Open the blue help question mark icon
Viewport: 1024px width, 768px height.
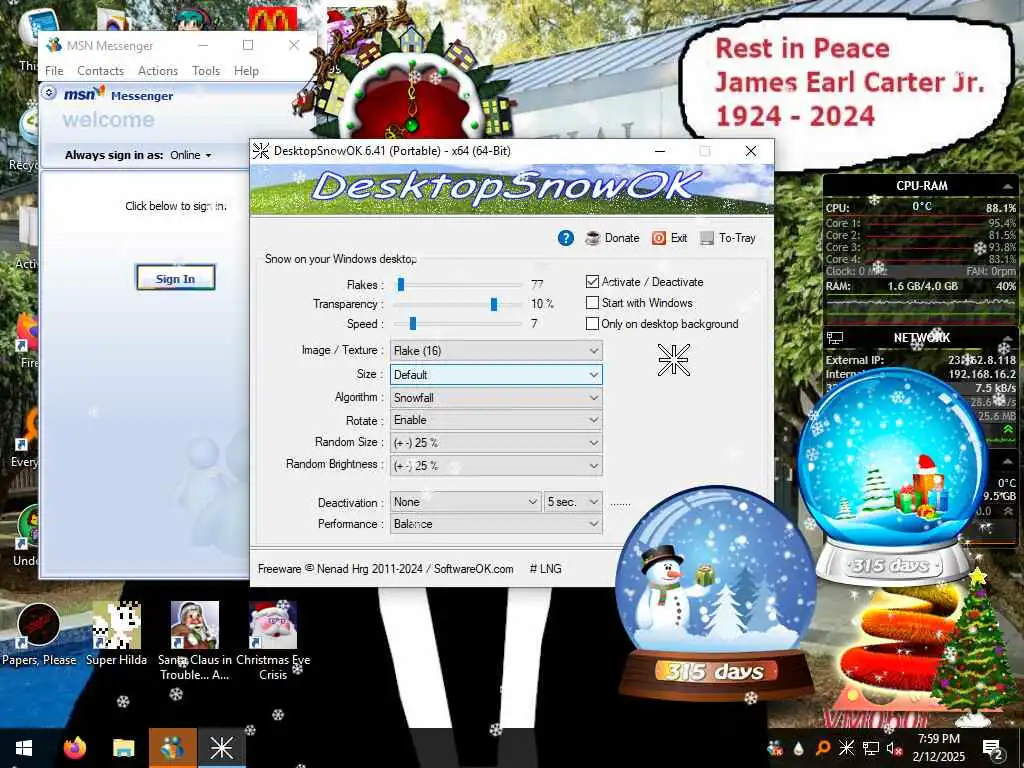tap(566, 238)
